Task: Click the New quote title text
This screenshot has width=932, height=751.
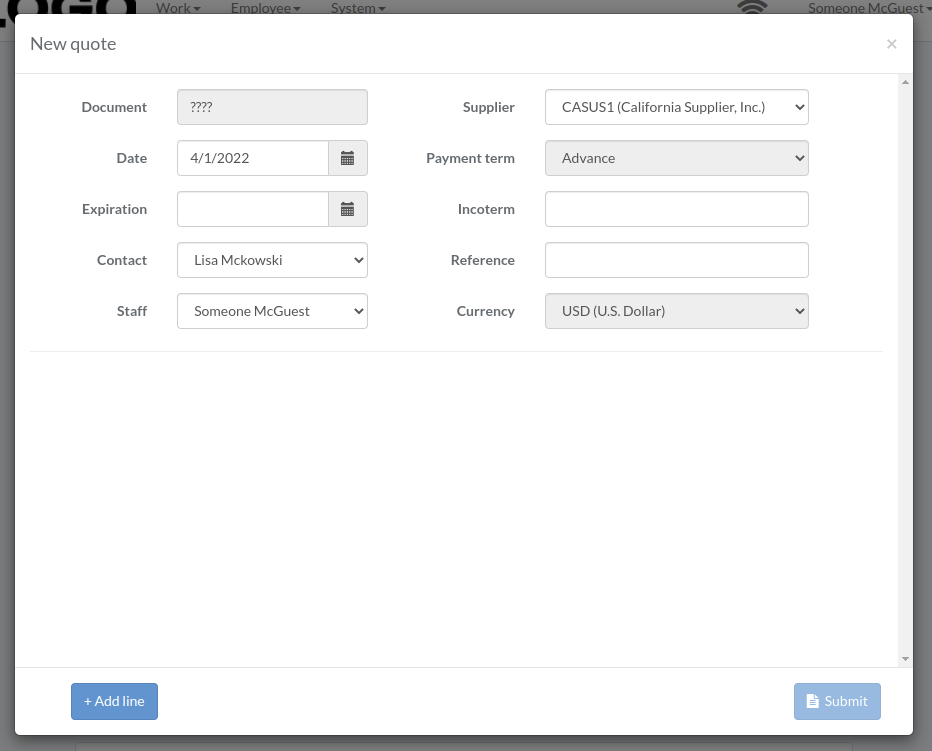Action: 73,44
